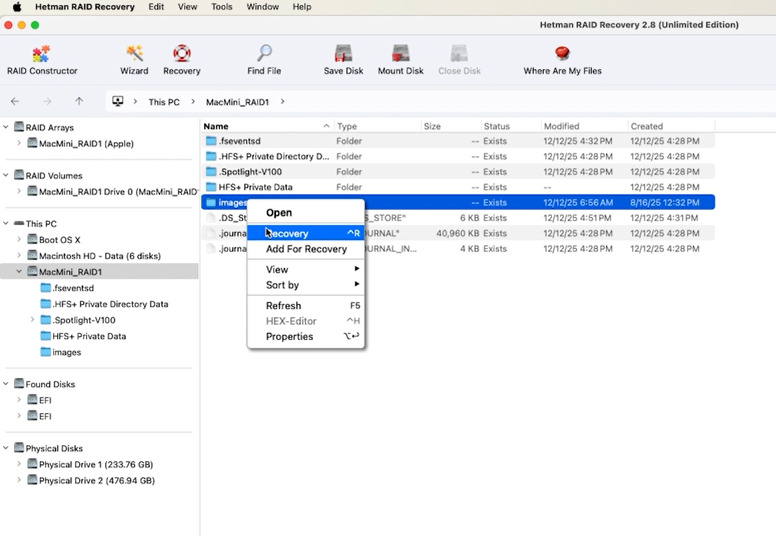Open Hetman RAID Recovery app menu
776x536 pixels.
[x=85, y=7]
